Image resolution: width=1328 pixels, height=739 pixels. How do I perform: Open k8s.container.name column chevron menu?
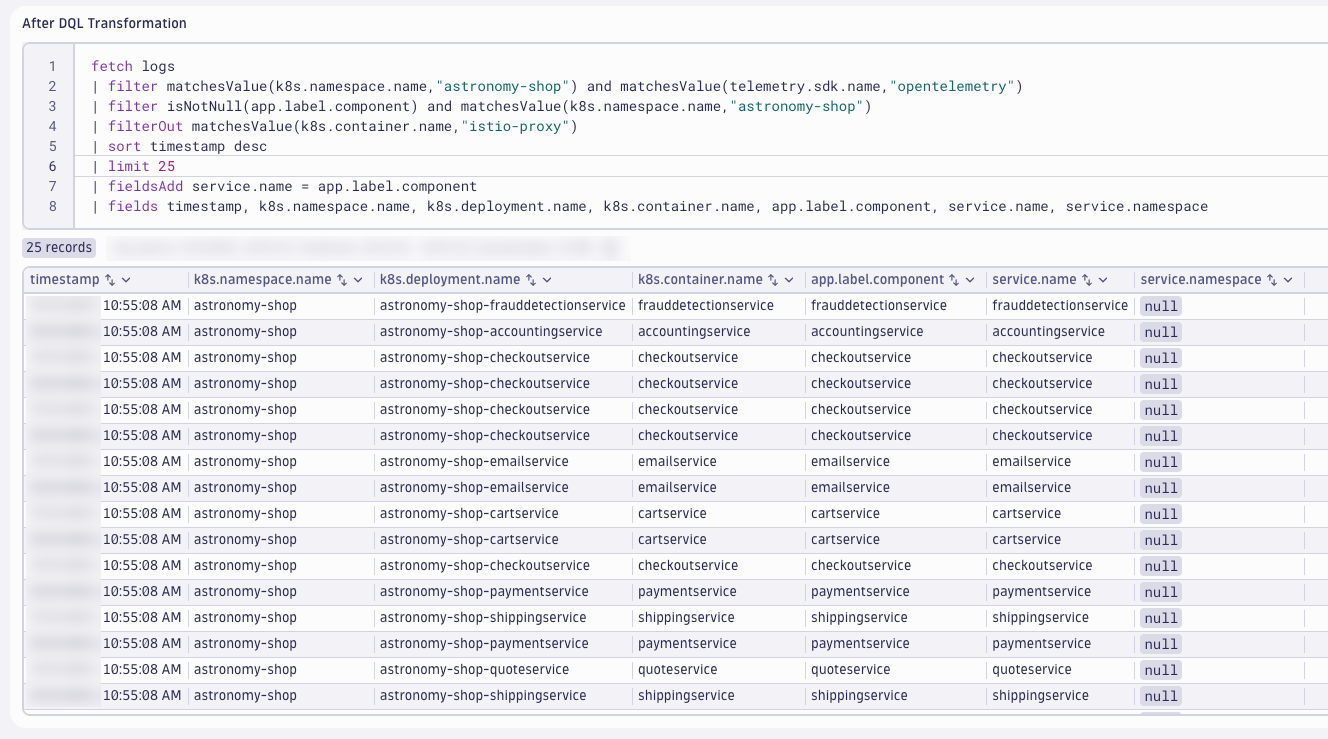click(789, 280)
